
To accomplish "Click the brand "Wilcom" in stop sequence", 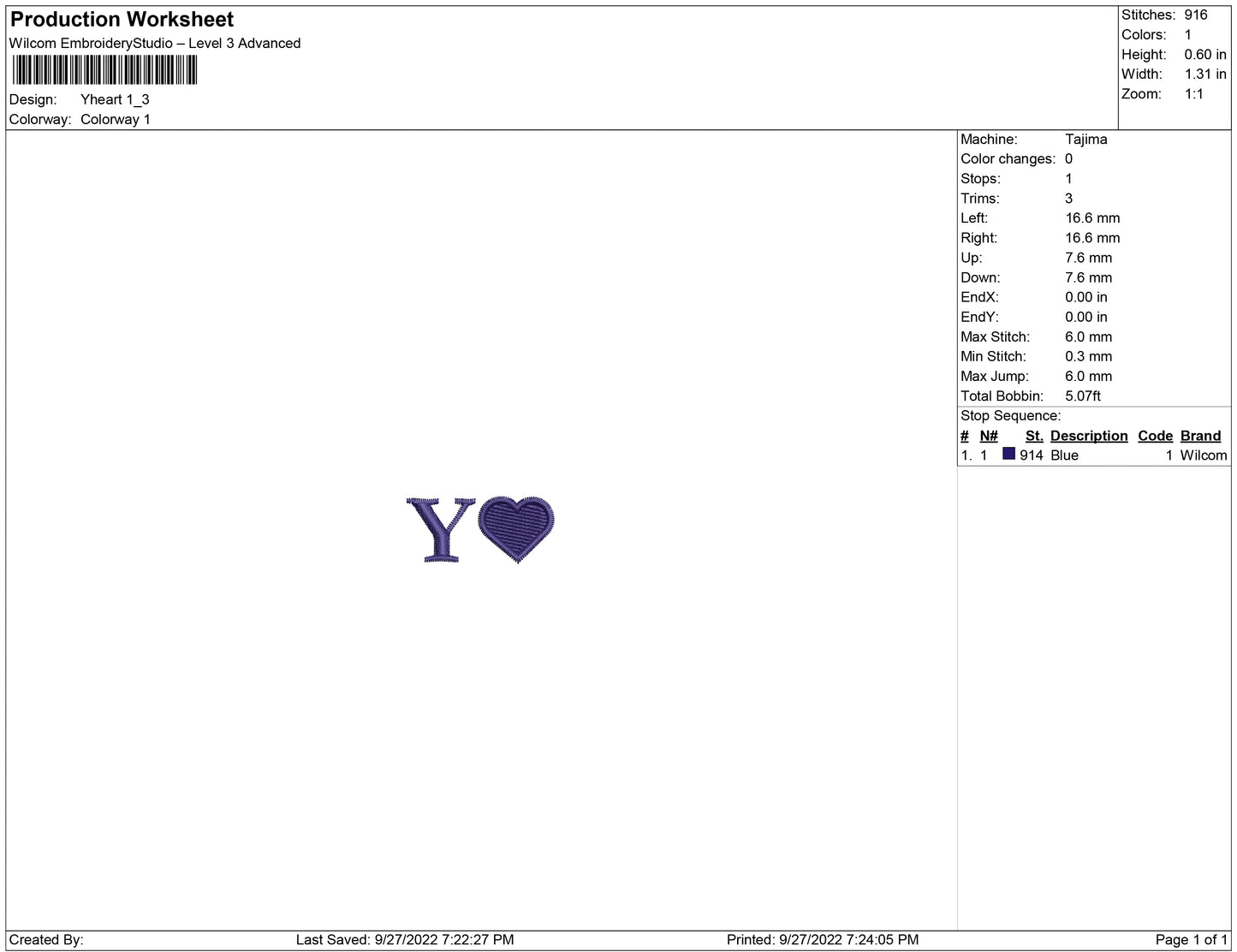I will (1204, 455).
